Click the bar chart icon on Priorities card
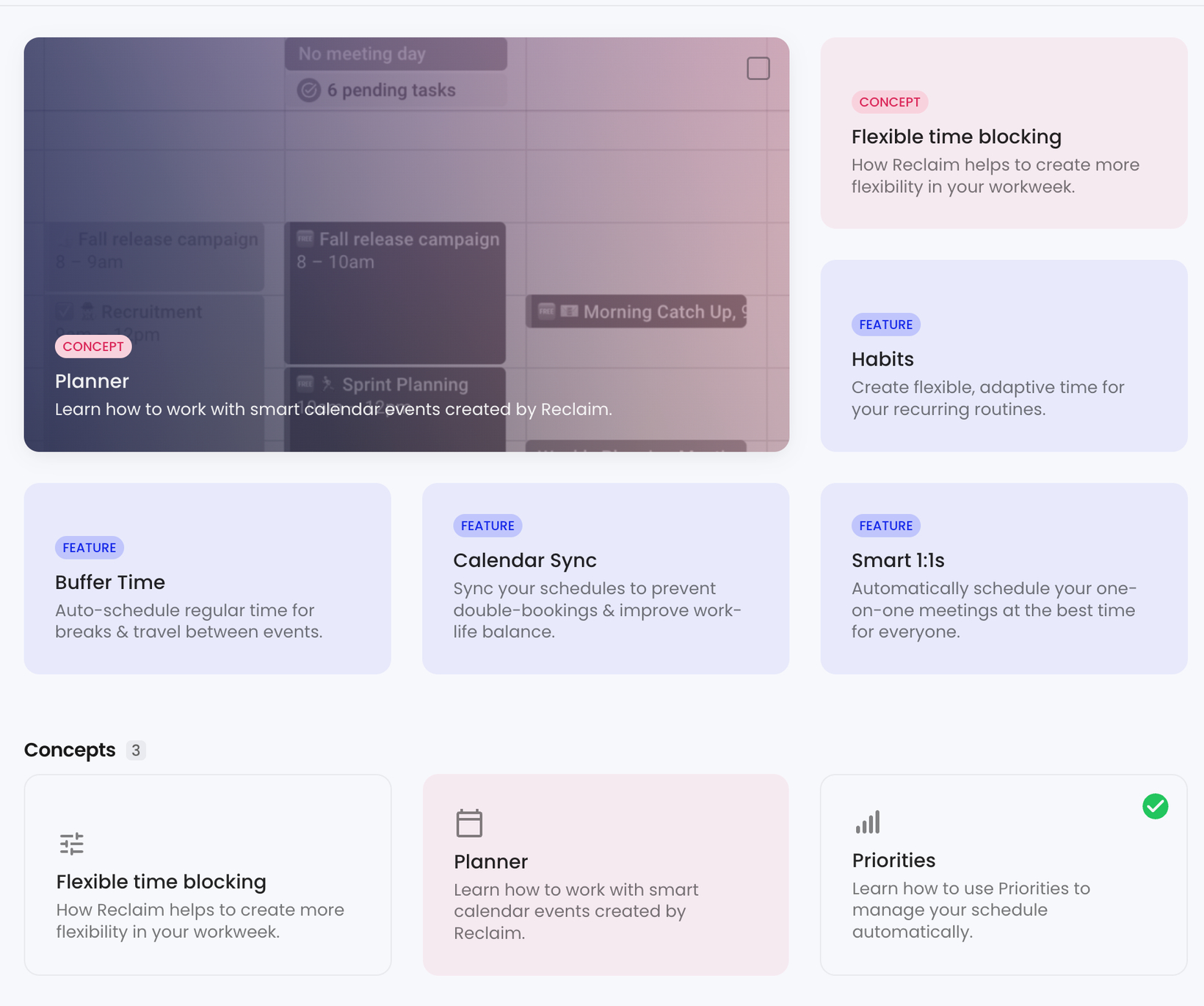Screen dimensions: 1204x1006 (x=868, y=822)
